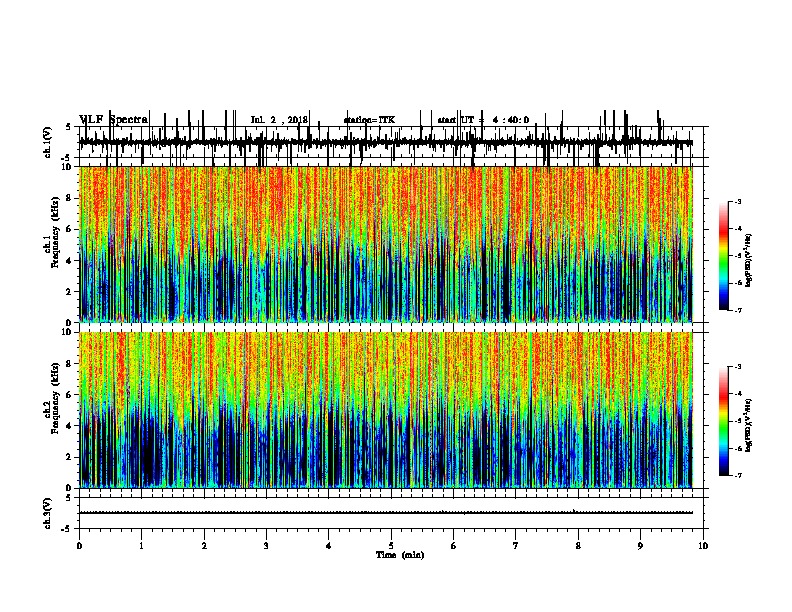The width and height of the screenshot is (792, 612).
Task: Click the 'station=ITK' header label
Action: click(x=369, y=120)
